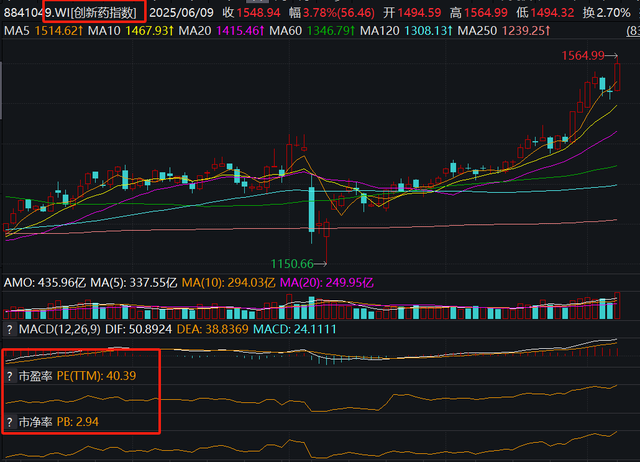
Task: Select the 8841049.WI[创新药指数] index title
Action: pyautogui.click(x=70, y=13)
